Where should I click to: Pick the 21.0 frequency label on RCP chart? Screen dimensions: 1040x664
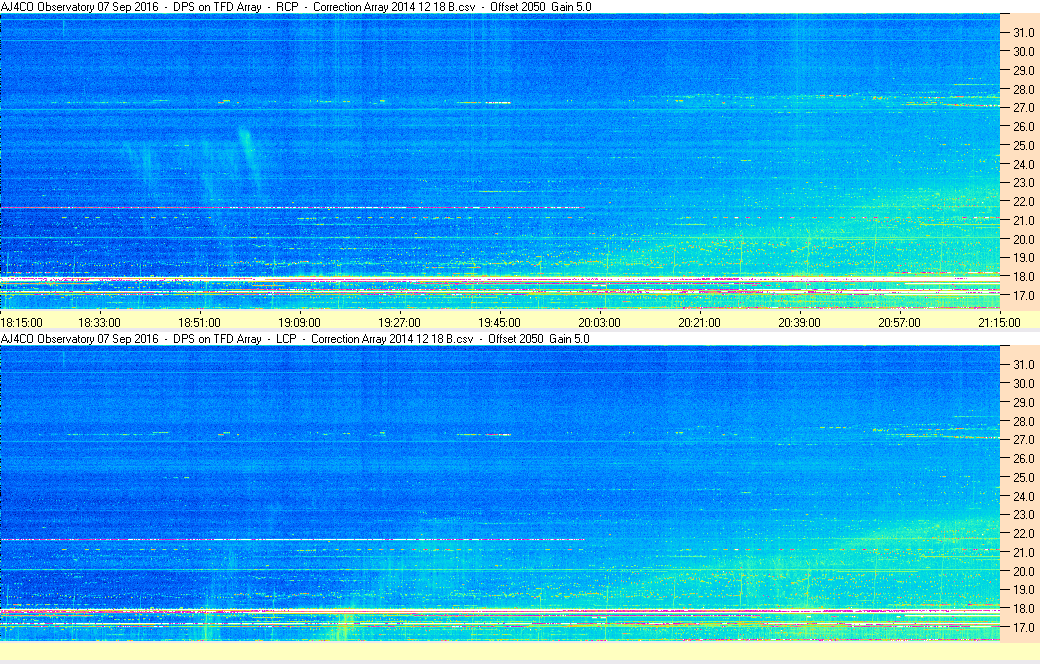pyautogui.click(x=1023, y=220)
